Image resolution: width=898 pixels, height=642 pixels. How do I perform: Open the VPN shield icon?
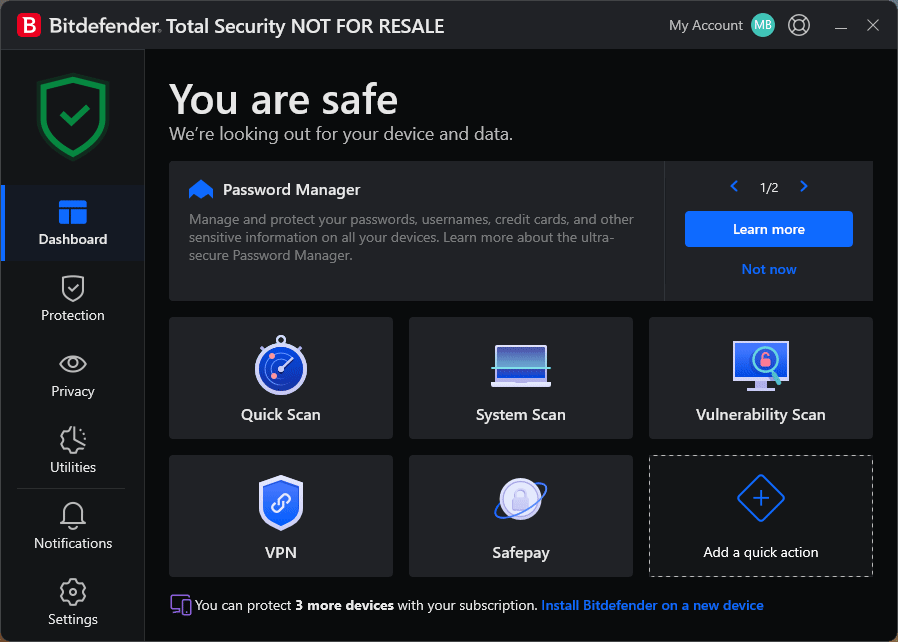tap(281, 503)
